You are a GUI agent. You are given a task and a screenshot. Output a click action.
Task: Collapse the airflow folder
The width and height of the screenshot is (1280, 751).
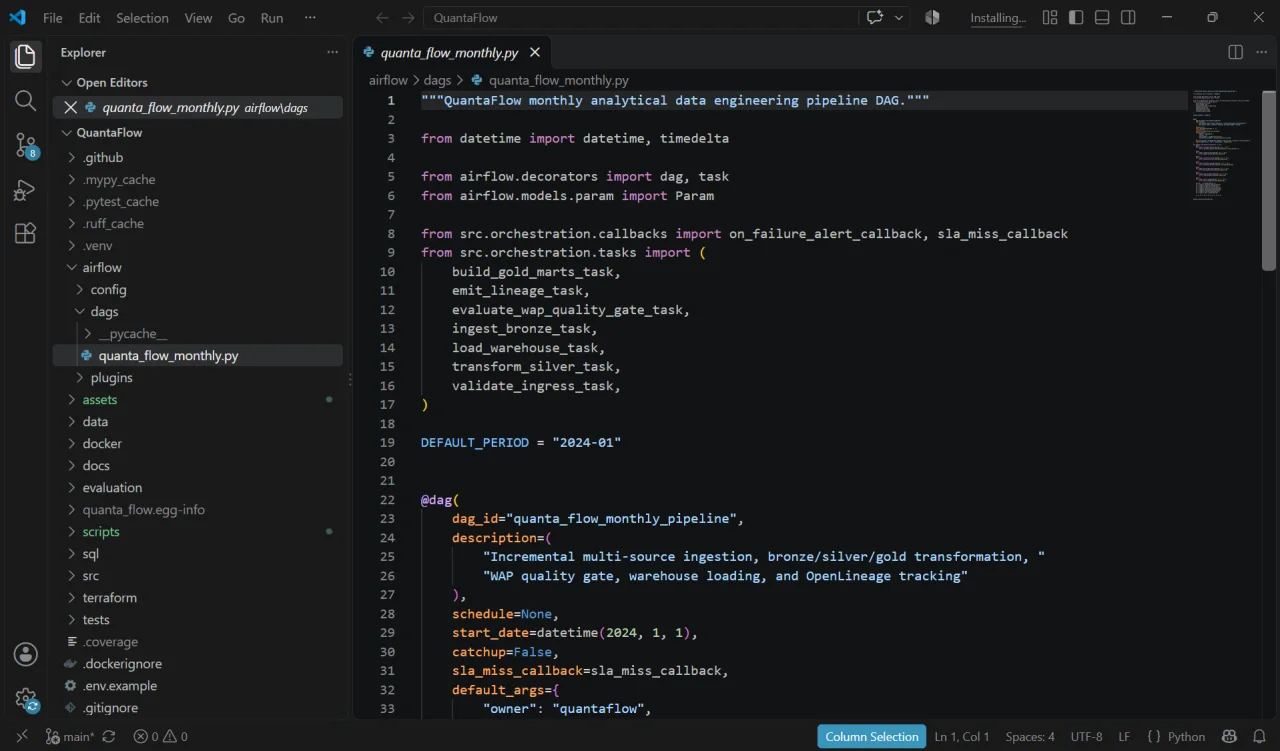tap(197, 267)
